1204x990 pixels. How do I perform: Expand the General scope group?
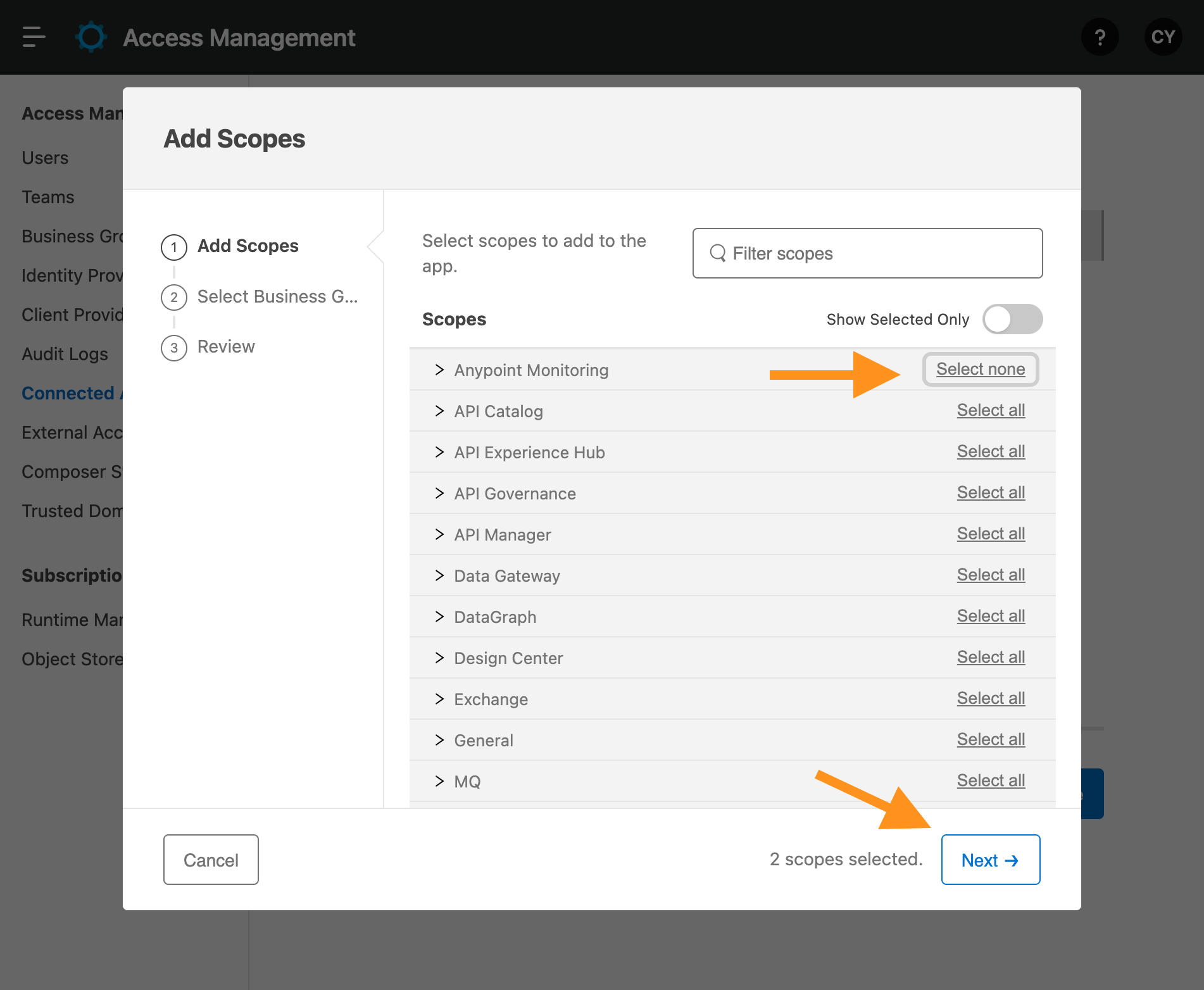pos(439,740)
